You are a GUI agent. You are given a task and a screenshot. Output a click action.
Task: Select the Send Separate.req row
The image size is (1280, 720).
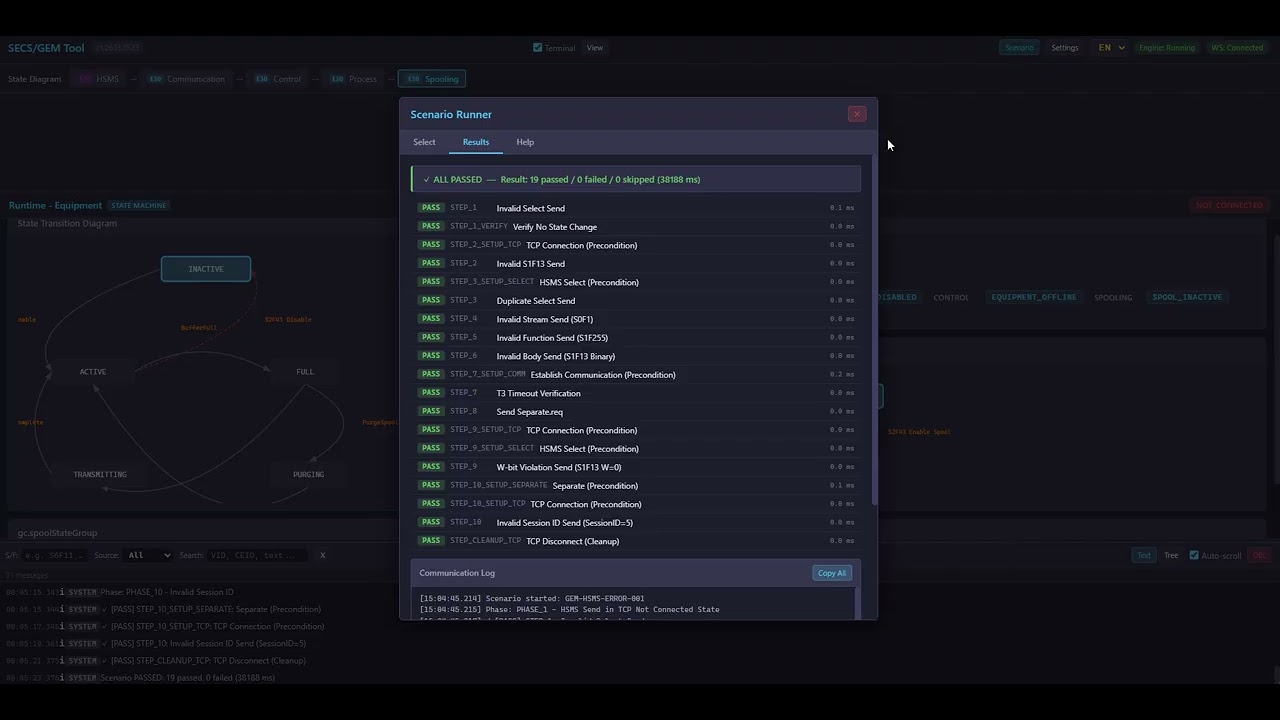(636, 412)
